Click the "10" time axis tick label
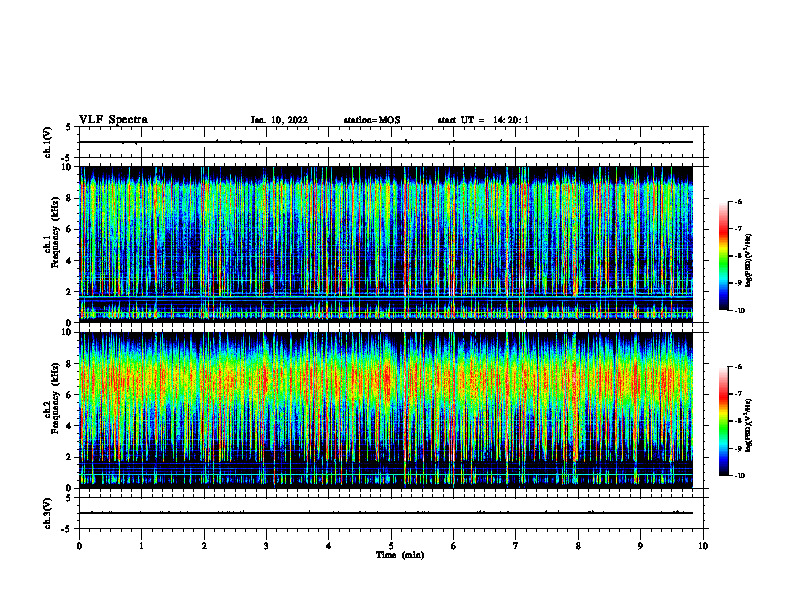The image size is (792, 612). [x=703, y=546]
